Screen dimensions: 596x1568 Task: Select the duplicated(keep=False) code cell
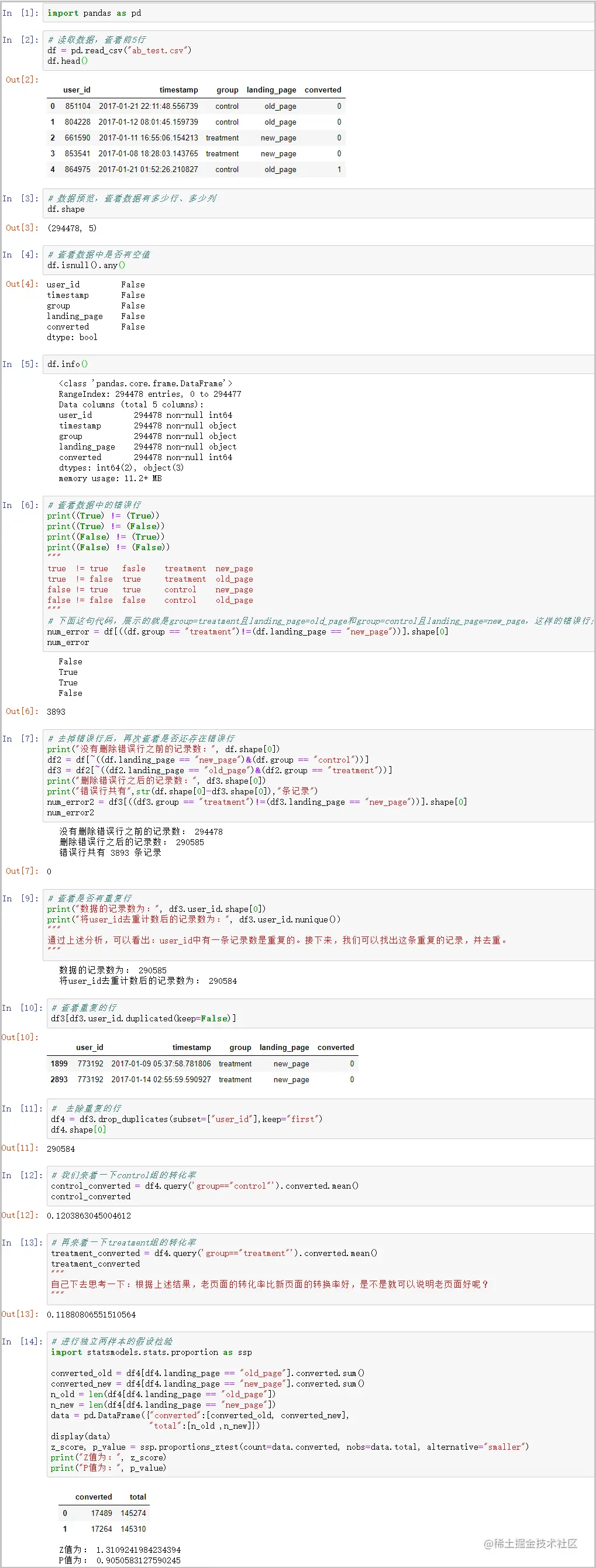[x=321, y=1013]
